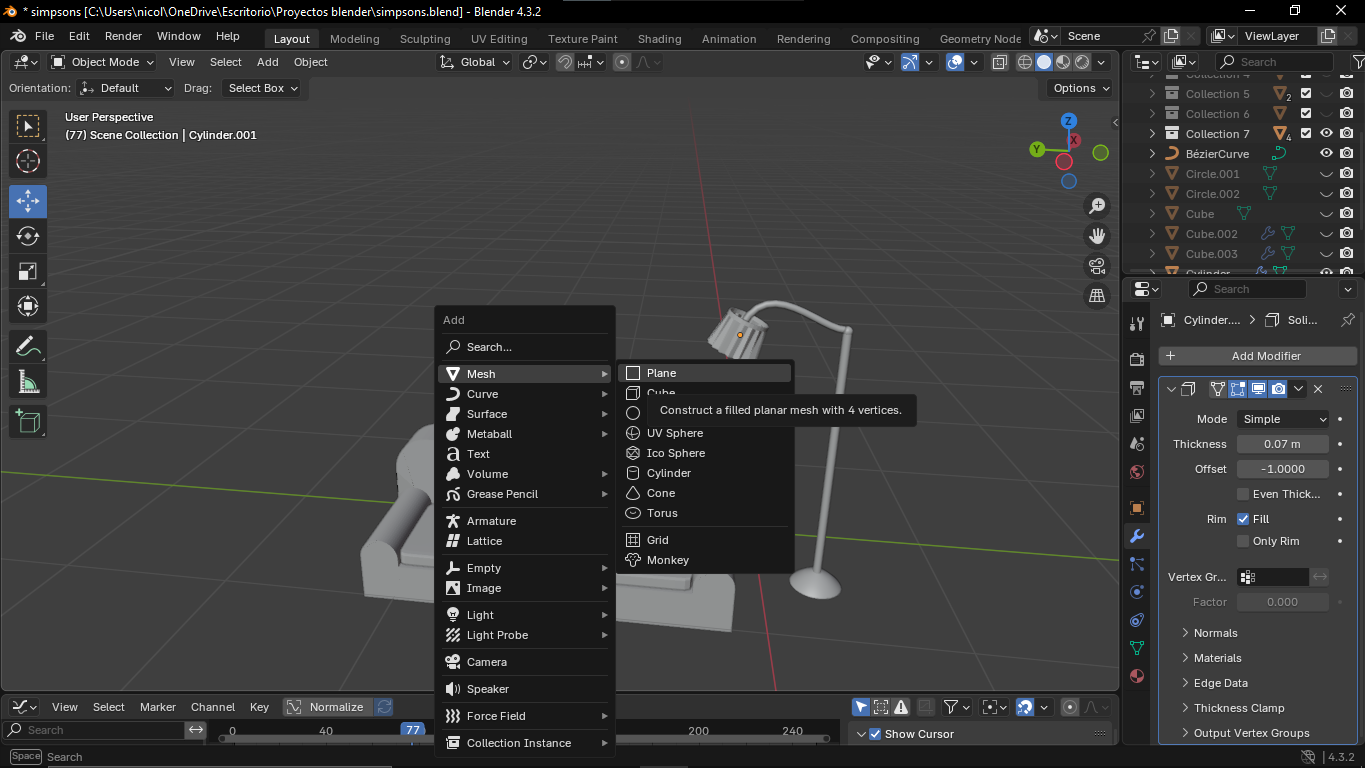Toggle Collection 7 visibility eye
Viewport: 1365px width, 768px height.
(1326, 133)
